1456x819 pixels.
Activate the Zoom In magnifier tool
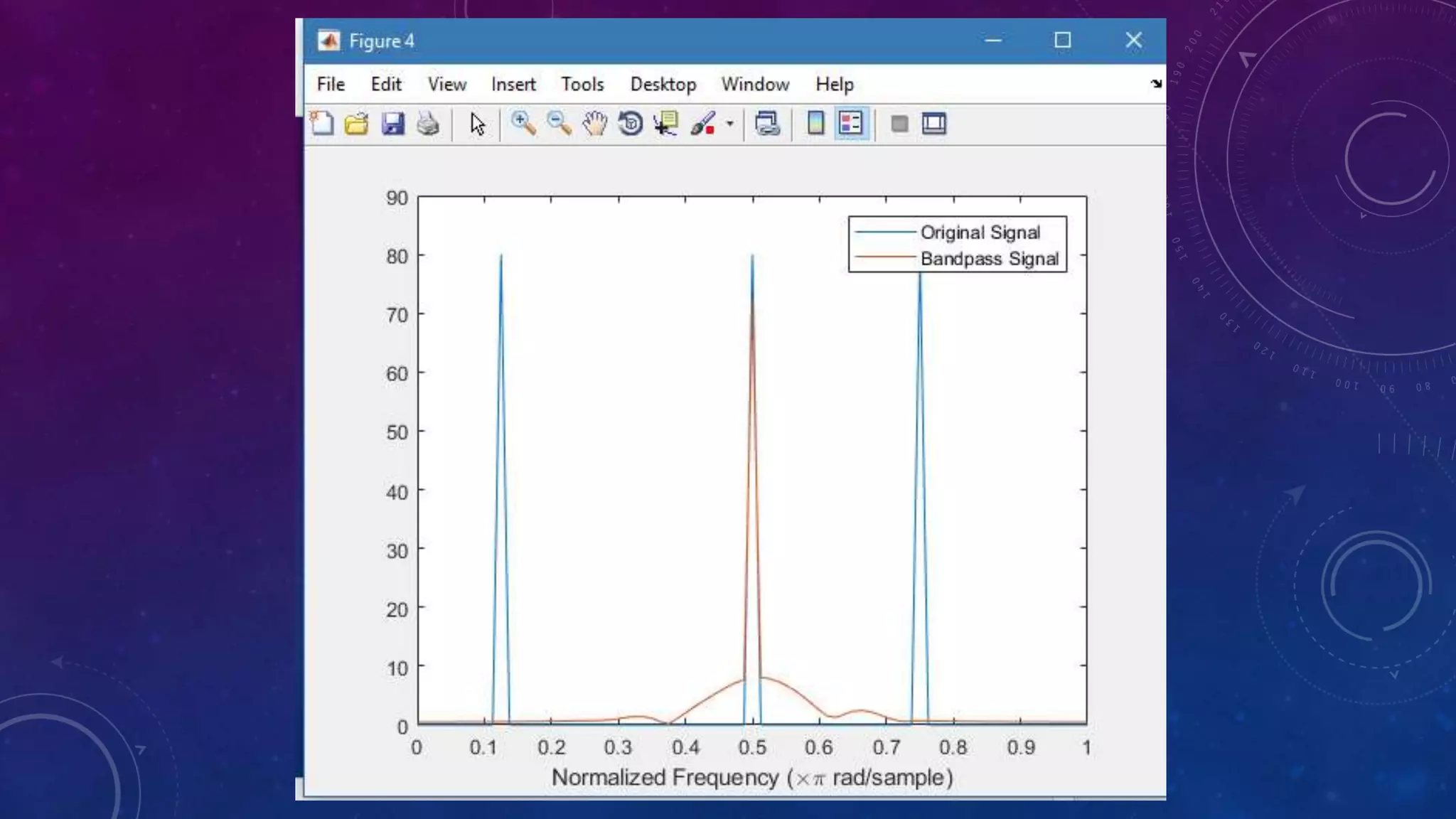coord(523,124)
